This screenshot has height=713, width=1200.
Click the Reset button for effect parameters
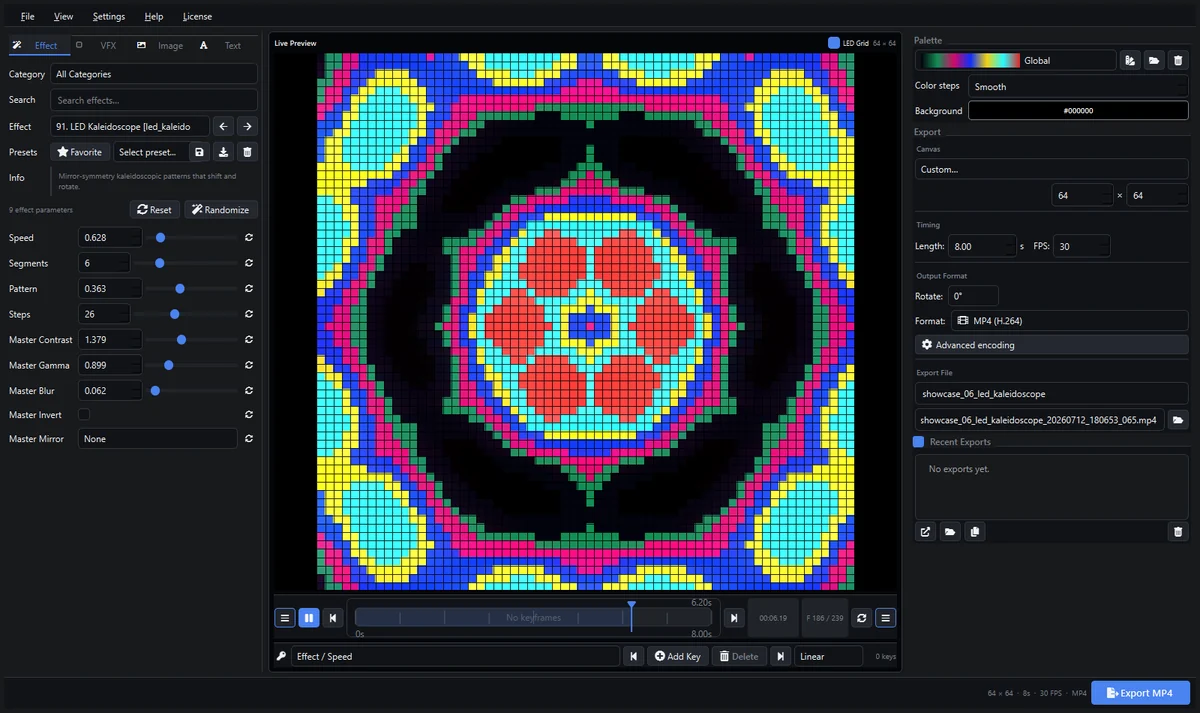tap(155, 210)
